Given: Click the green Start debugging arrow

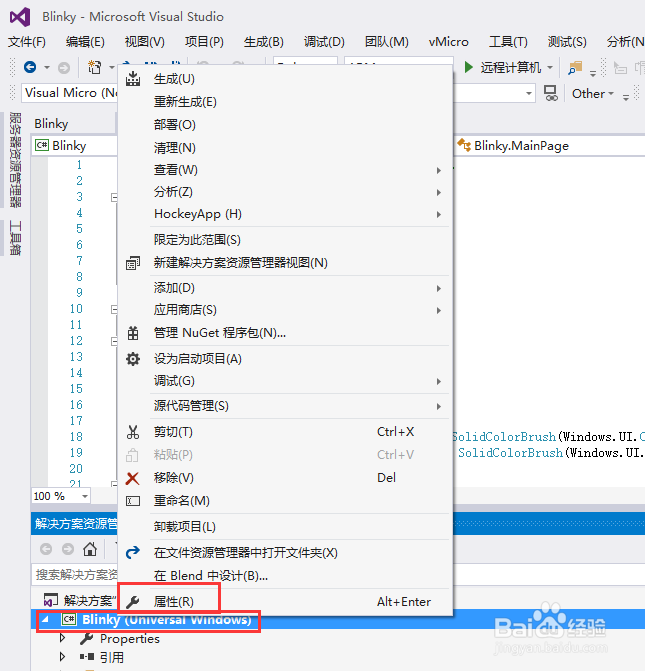Looking at the screenshot, I should (469, 67).
